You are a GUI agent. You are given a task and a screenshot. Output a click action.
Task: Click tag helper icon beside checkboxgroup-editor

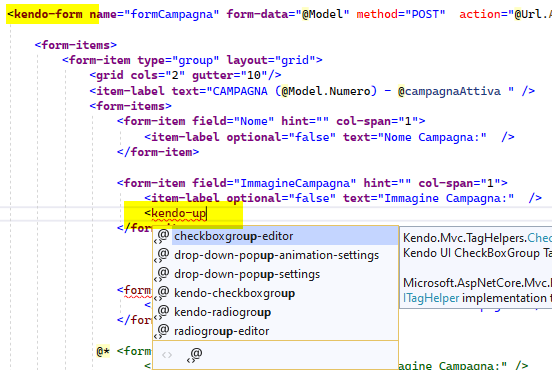(x=162, y=236)
